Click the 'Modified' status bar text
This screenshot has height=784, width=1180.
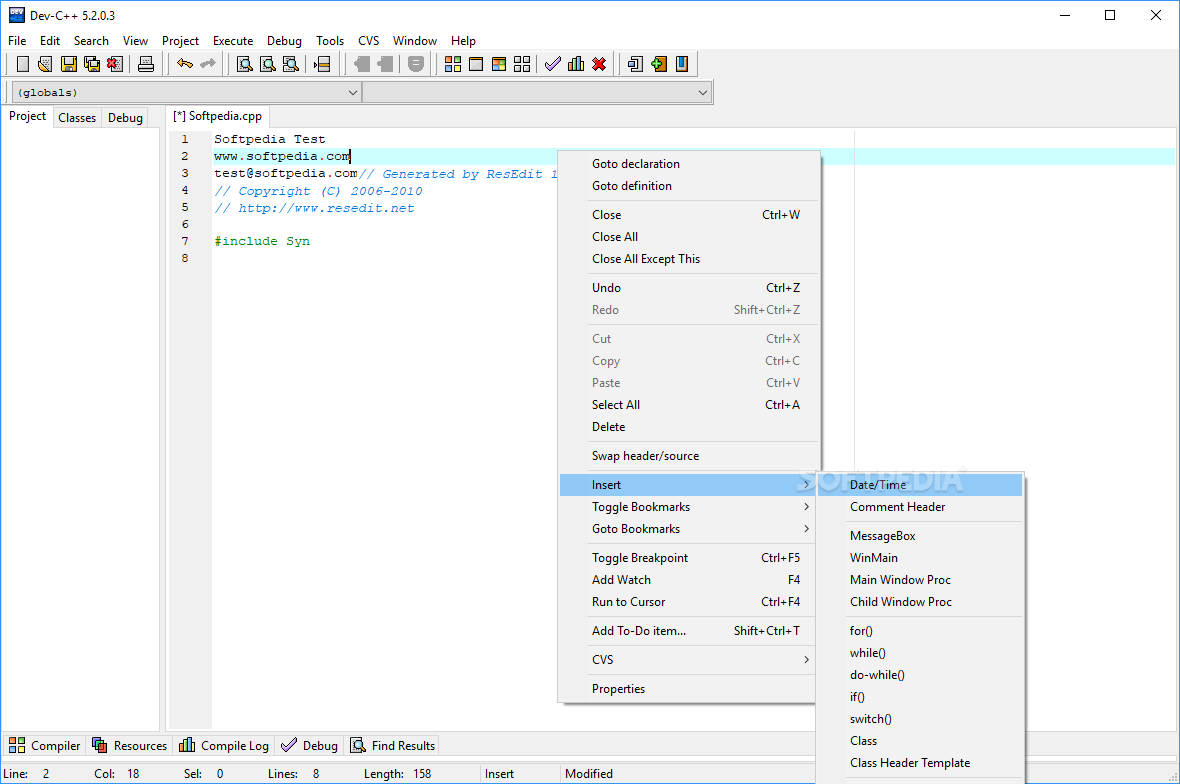[x=588, y=773]
